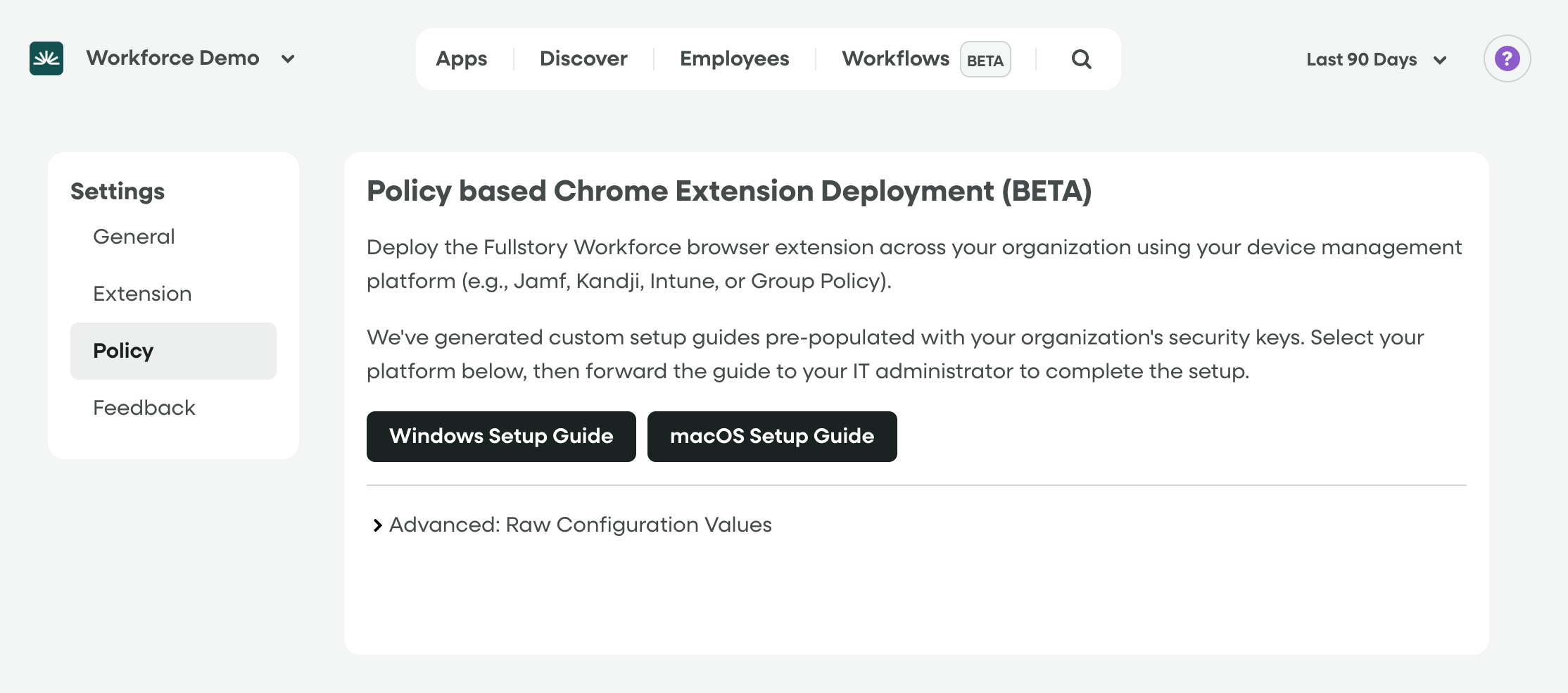Click the Workforce Demo organization icon
This screenshot has width=1568, height=693.
tap(46, 58)
